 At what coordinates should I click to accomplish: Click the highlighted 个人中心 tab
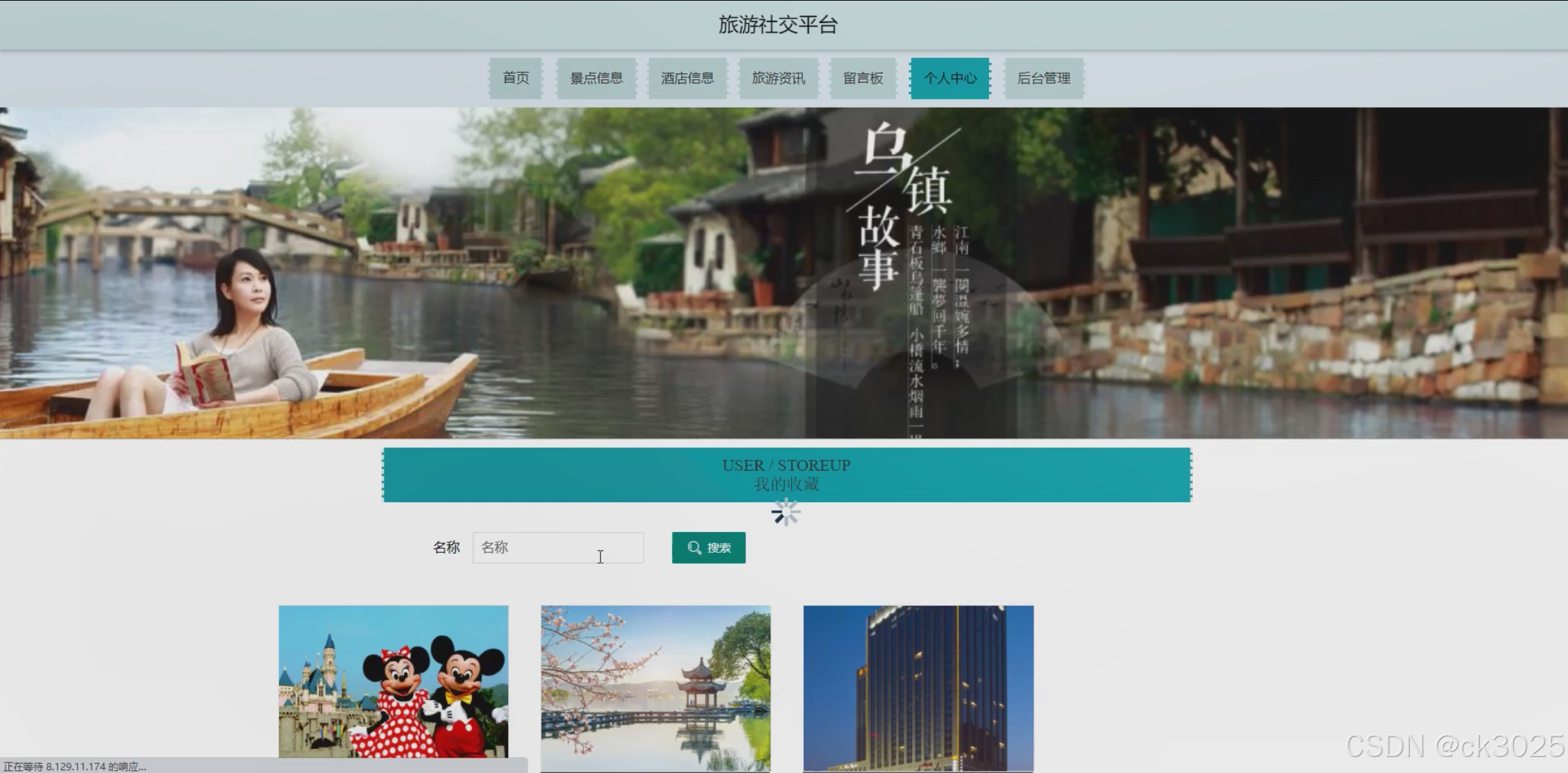coord(950,78)
